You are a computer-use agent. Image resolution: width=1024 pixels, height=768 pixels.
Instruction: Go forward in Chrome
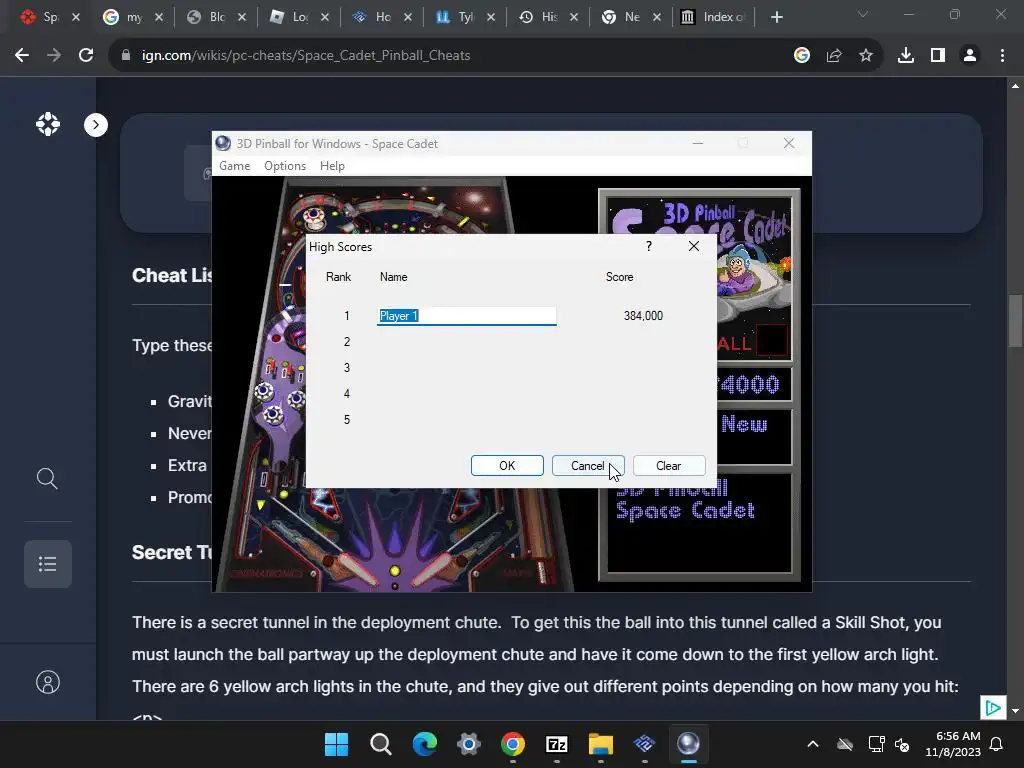coord(54,56)
